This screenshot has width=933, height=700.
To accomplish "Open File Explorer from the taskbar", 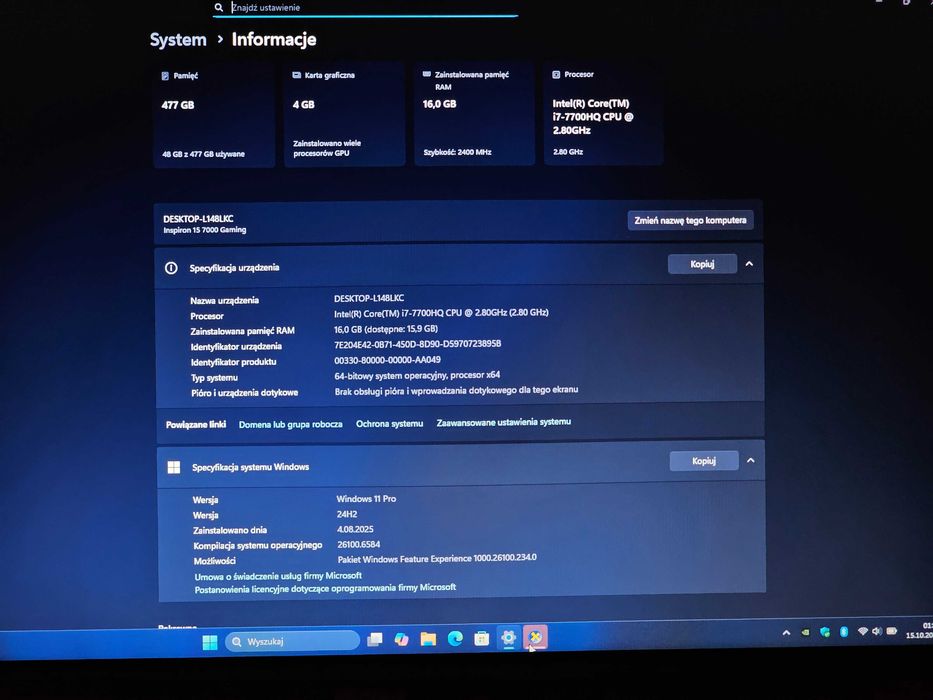I will pyautogui.click(x=428, y=639).
